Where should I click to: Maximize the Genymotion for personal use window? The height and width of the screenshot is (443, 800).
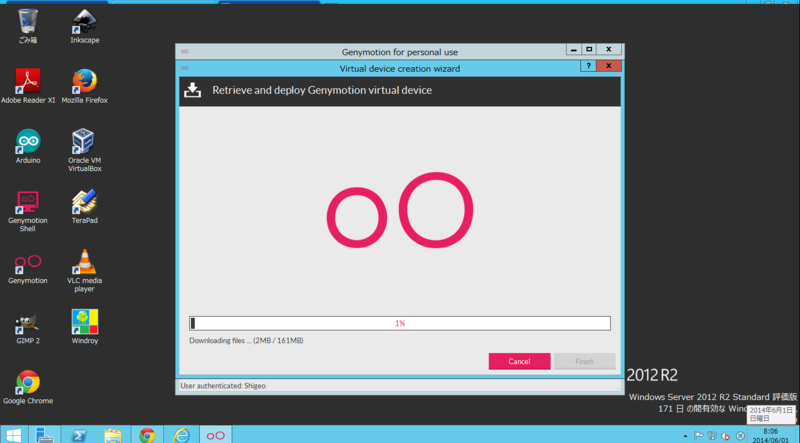tap(589, 50)
